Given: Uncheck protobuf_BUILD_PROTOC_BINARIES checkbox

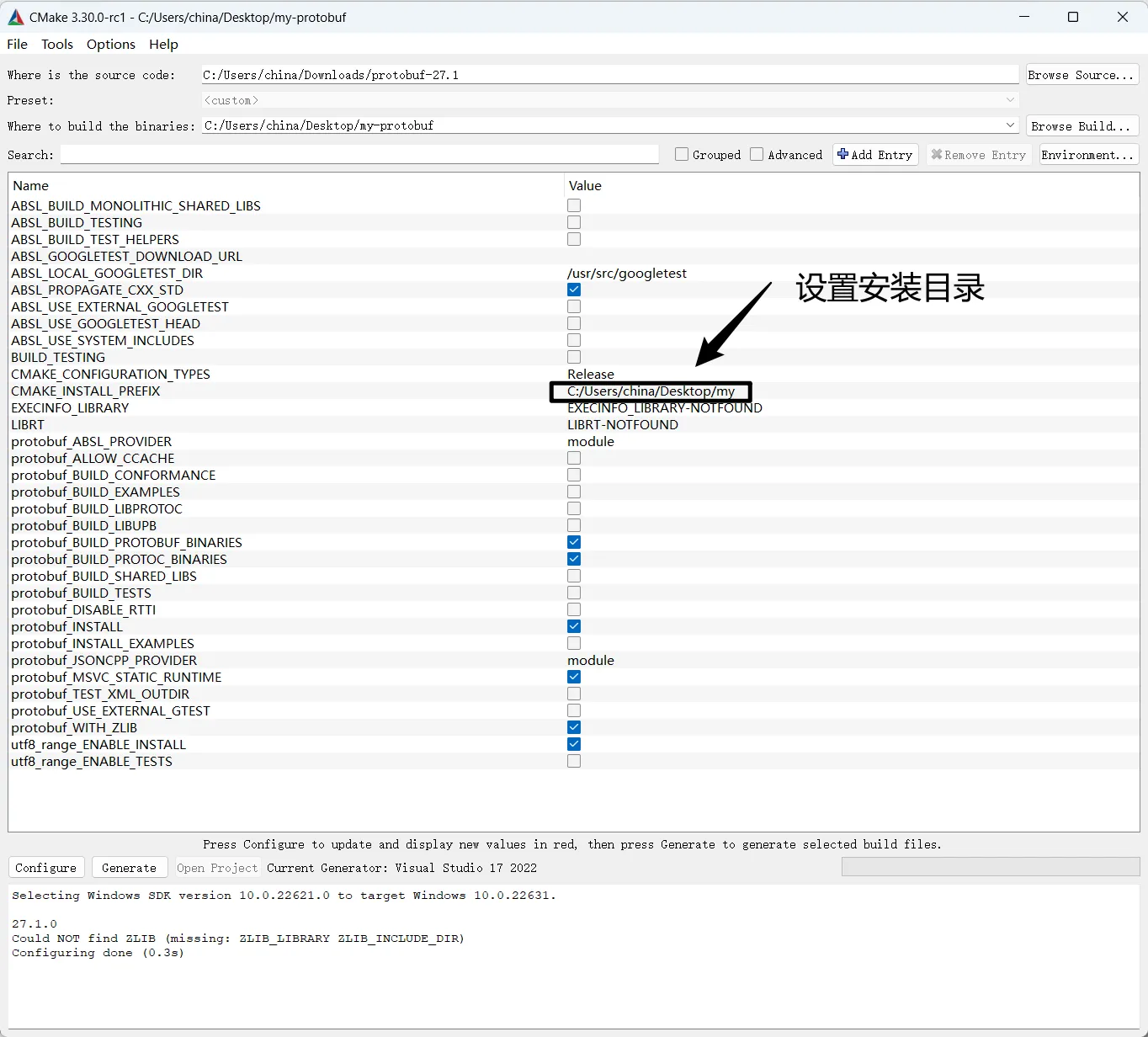Looking at the screenshot, I should pos(574,559).
